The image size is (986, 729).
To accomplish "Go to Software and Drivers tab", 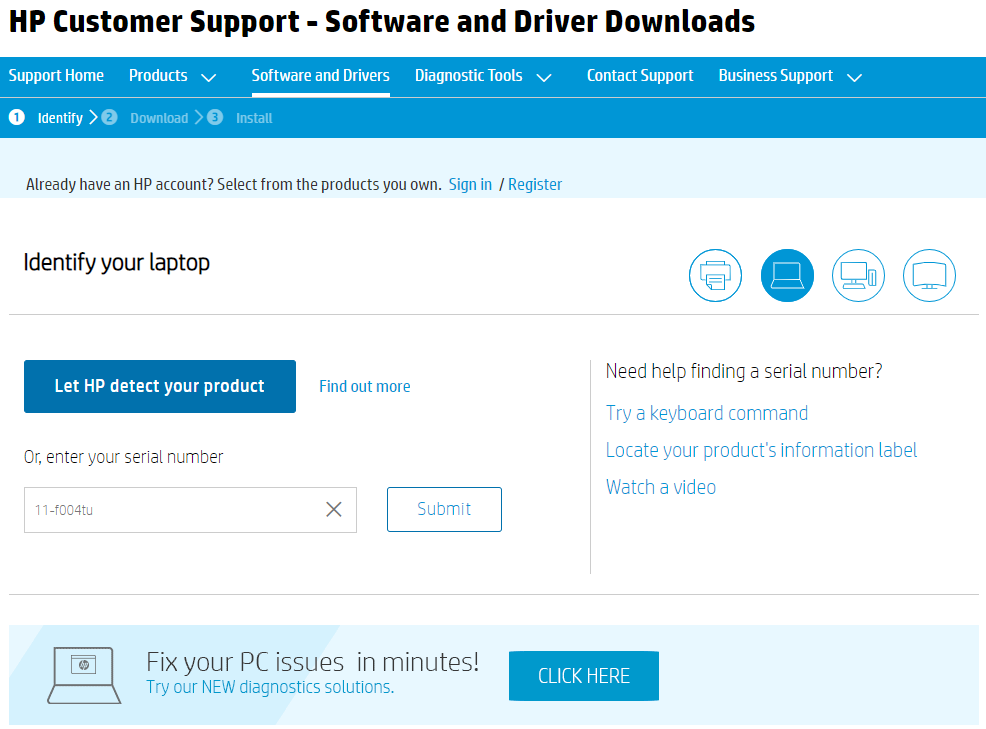I will pos(321,75).
